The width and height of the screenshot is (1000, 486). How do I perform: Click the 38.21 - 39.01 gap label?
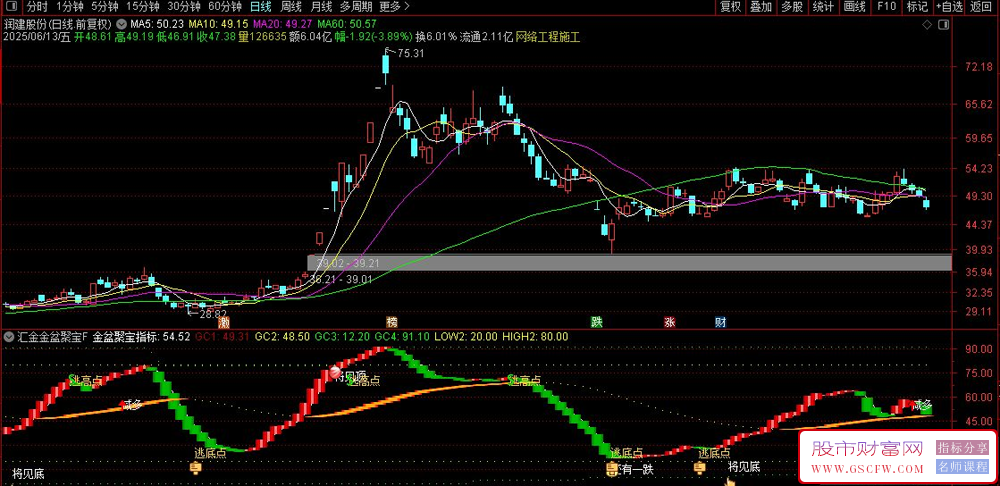[340, 279]
